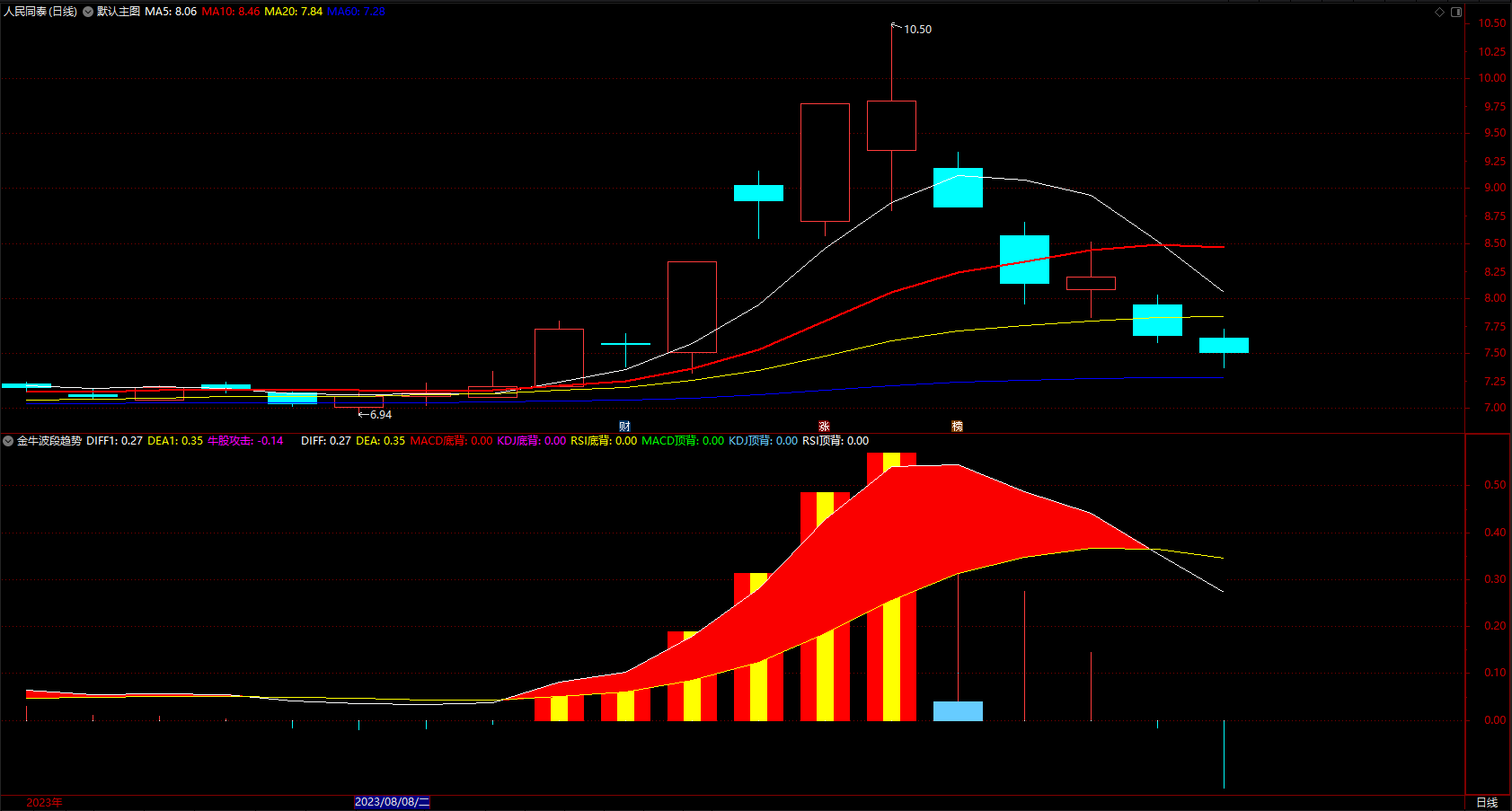
Task: Click the 人民同泰 (日线) stock title
Action: coord(40,12)
